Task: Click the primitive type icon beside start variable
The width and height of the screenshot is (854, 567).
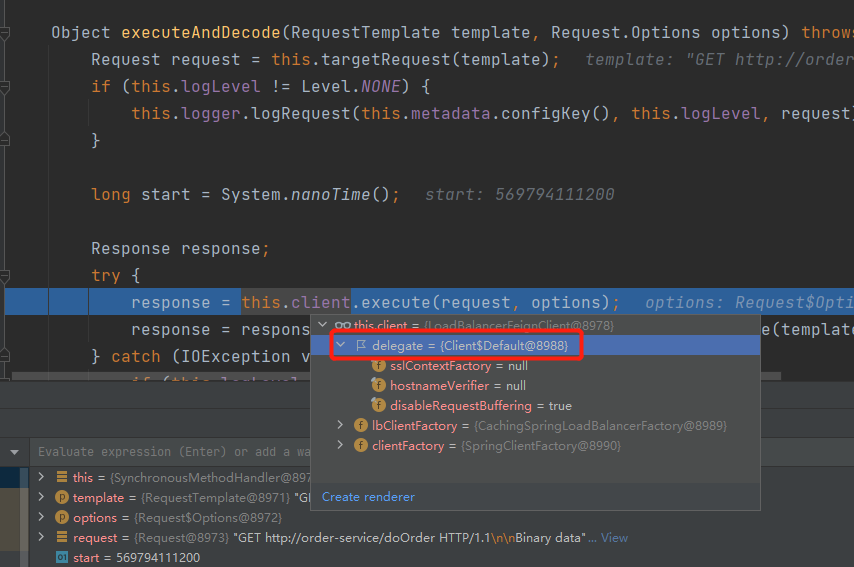Action: (62, 558)
